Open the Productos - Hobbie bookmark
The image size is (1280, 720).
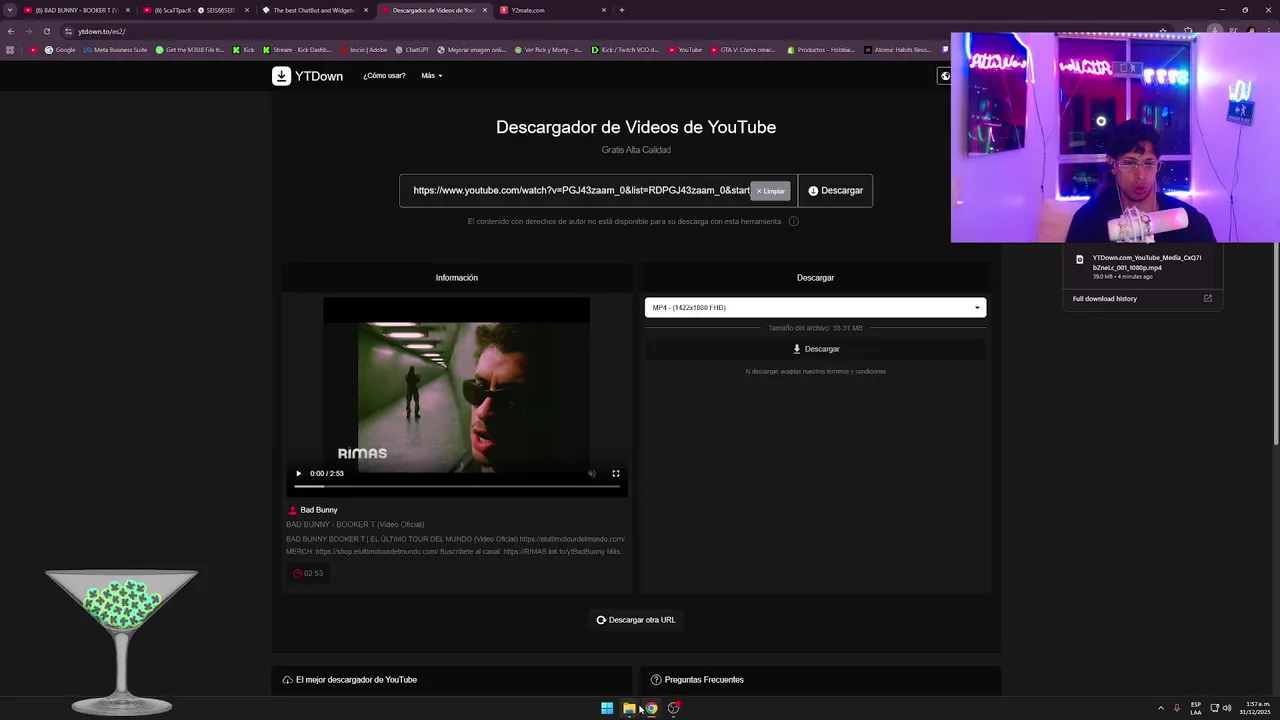pyautogui.click(x=822, y=49)
